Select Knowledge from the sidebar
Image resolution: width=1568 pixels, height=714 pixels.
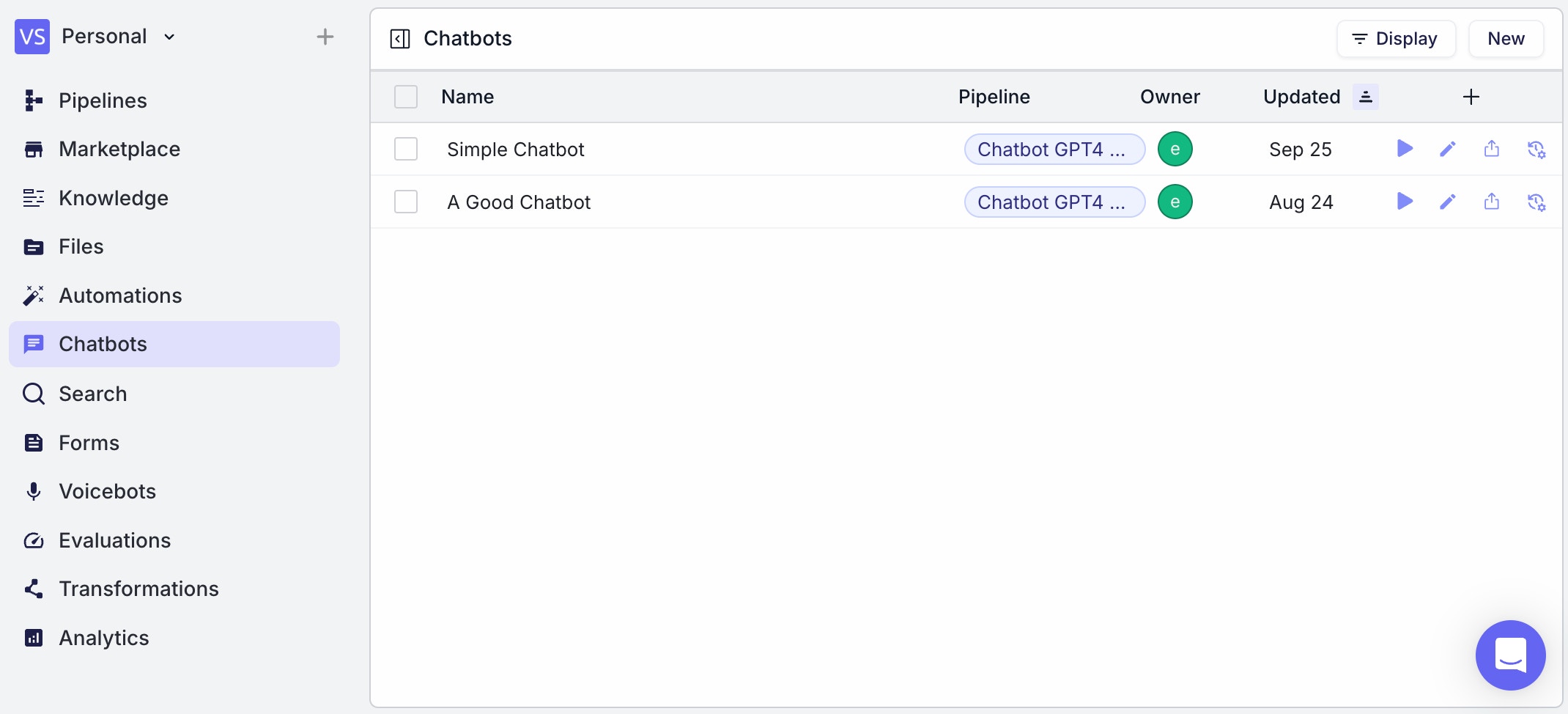[114, 198]
